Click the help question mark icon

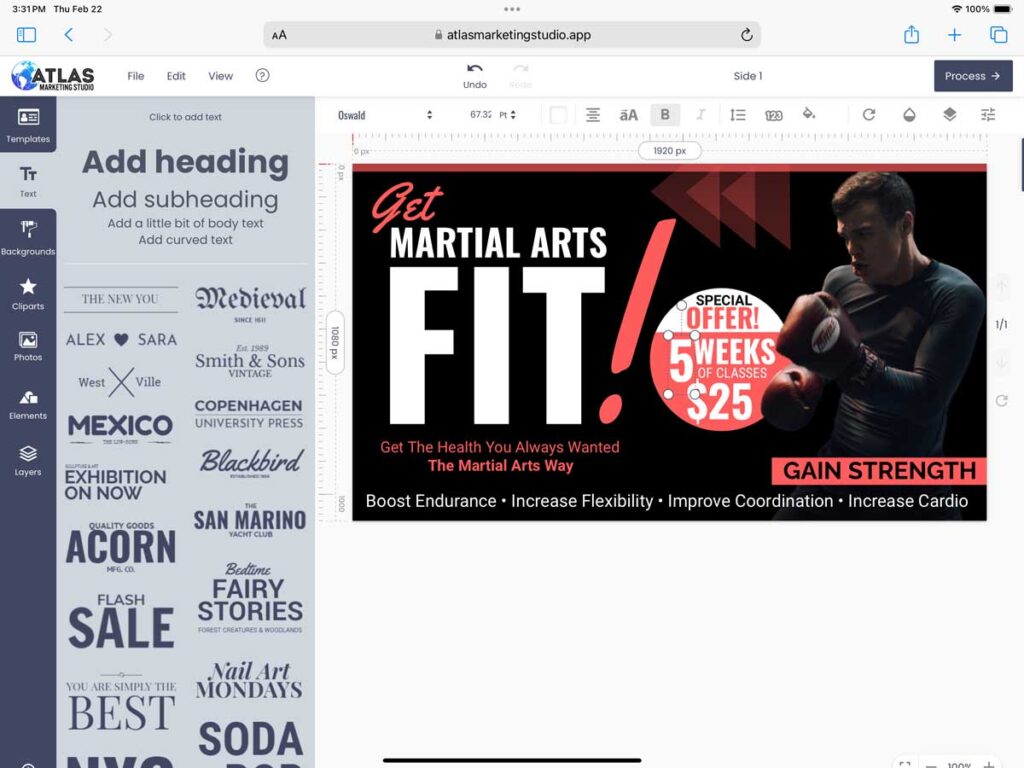pos(262,76)
